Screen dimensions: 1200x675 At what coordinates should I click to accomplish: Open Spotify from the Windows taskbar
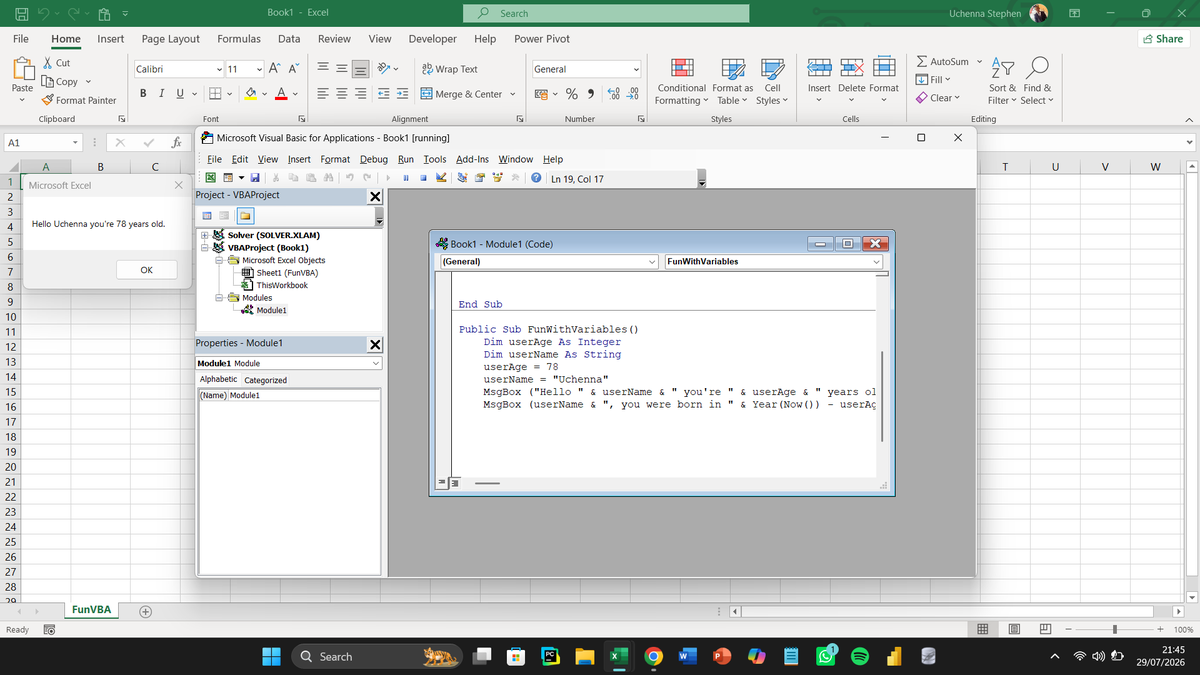coord(860,656)
